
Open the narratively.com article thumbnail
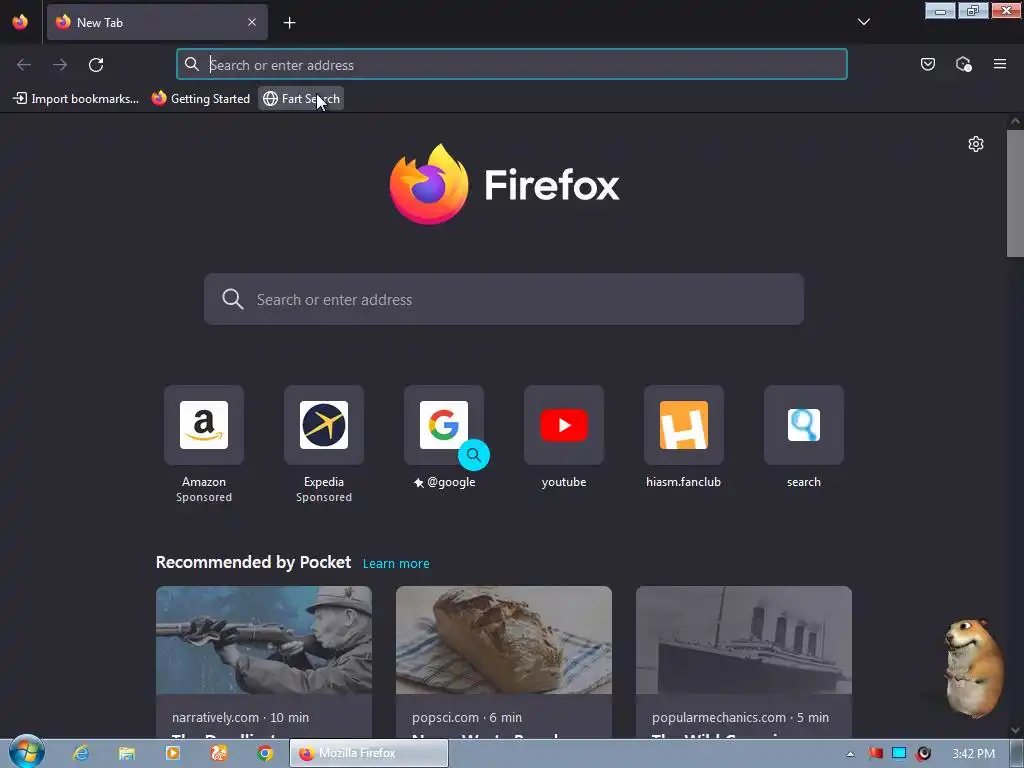click(264, 640)
